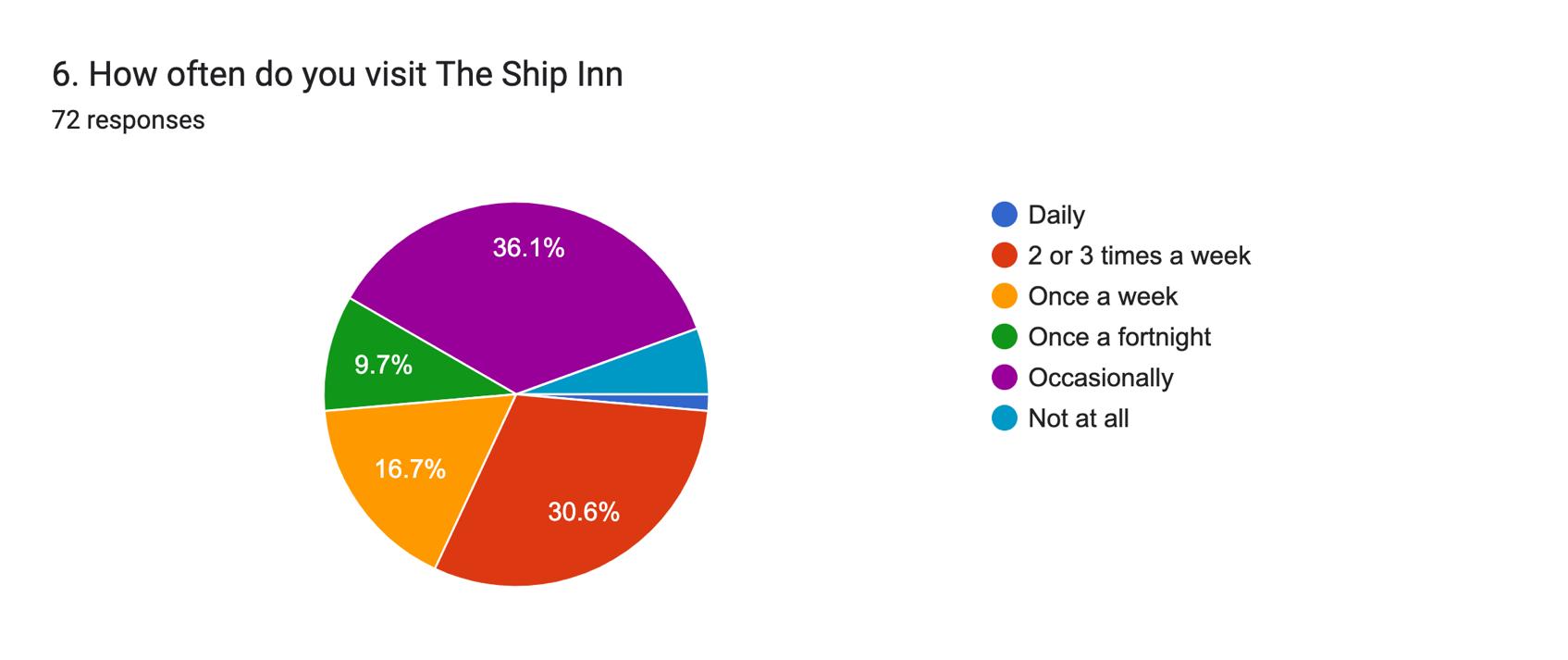
Task: Select the '2 or 3 times a week' legend text
Action: [1139, 255]
